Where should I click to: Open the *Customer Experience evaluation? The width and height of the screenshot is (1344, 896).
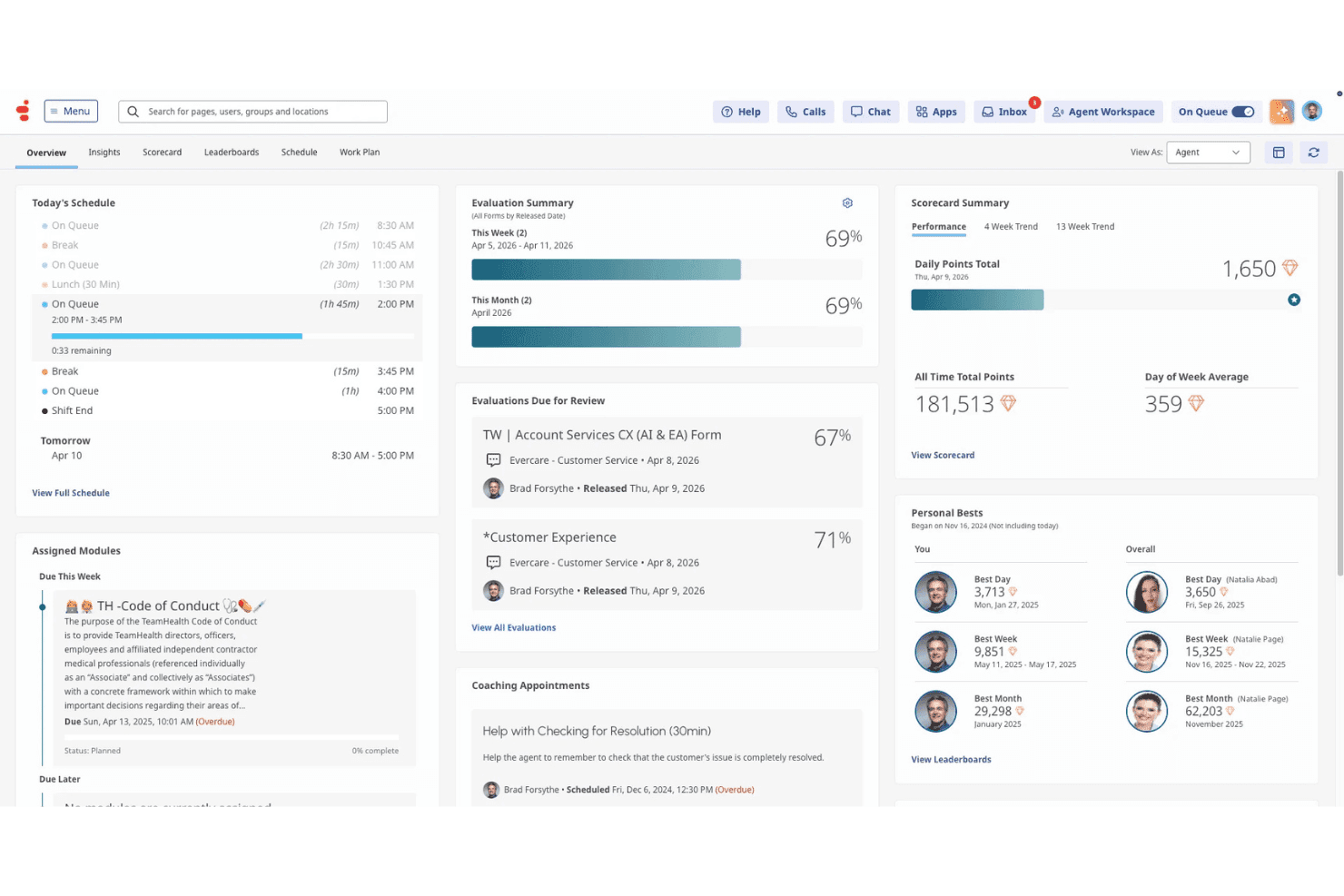point(667,565)
